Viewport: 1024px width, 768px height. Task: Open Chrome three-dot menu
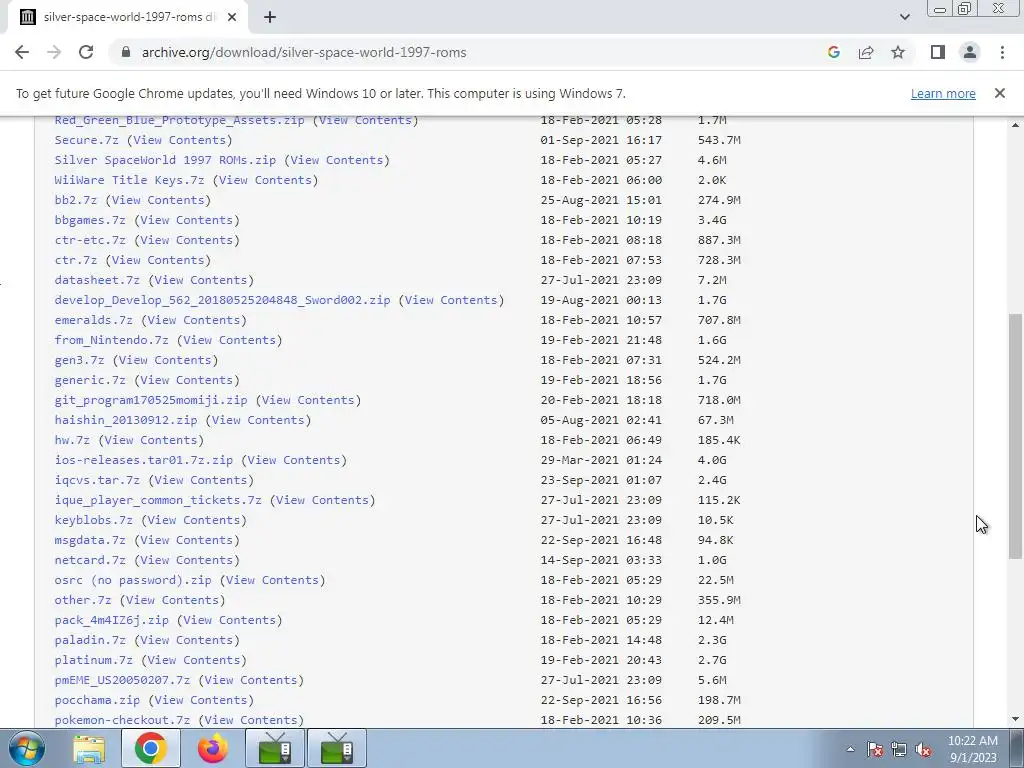(1002, 52)
